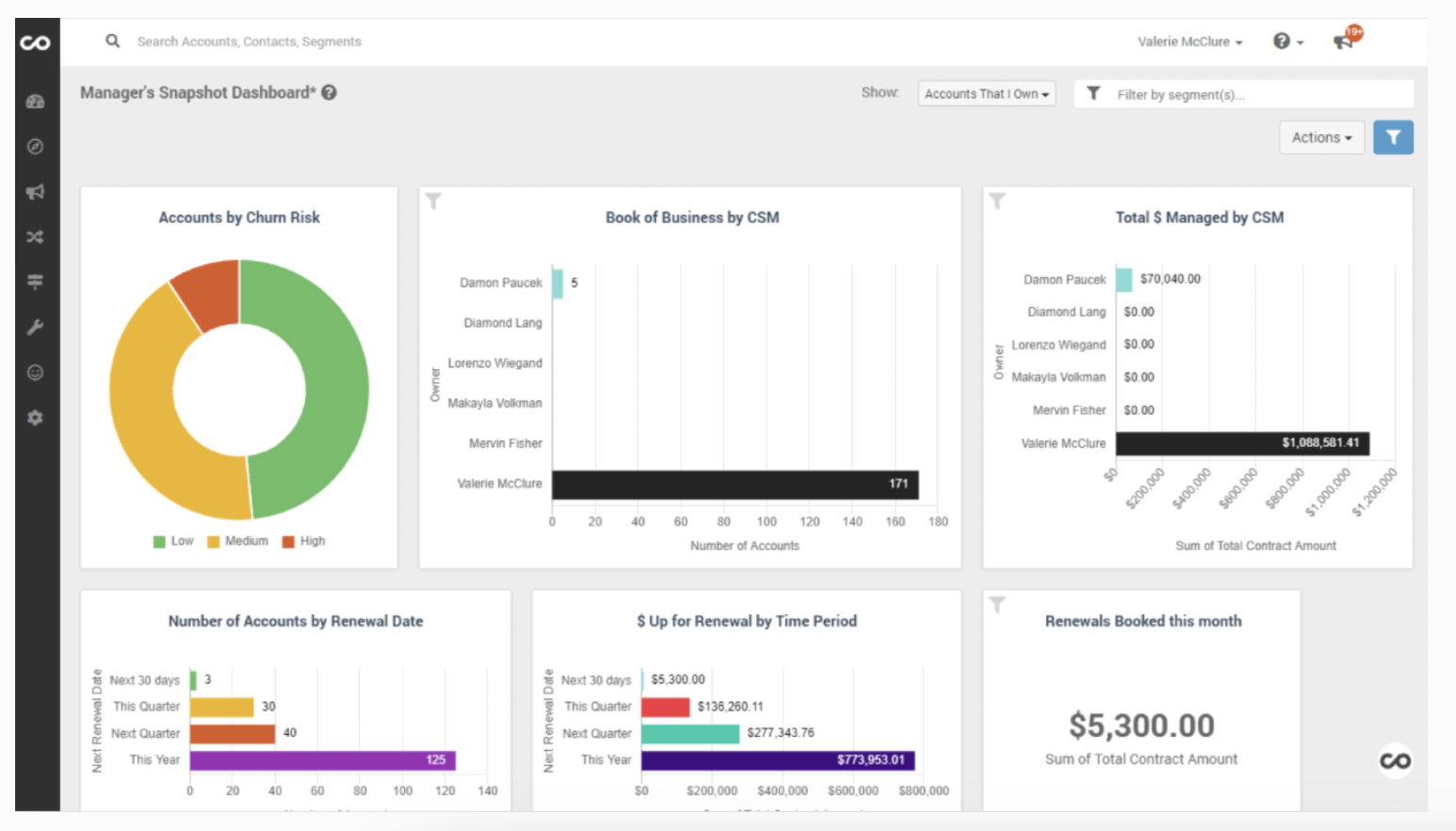This screenshot has height=831, width=1456.
Task: Click the $1,088,581.41 Valerie McClure bar
Action: [1242, 443]
